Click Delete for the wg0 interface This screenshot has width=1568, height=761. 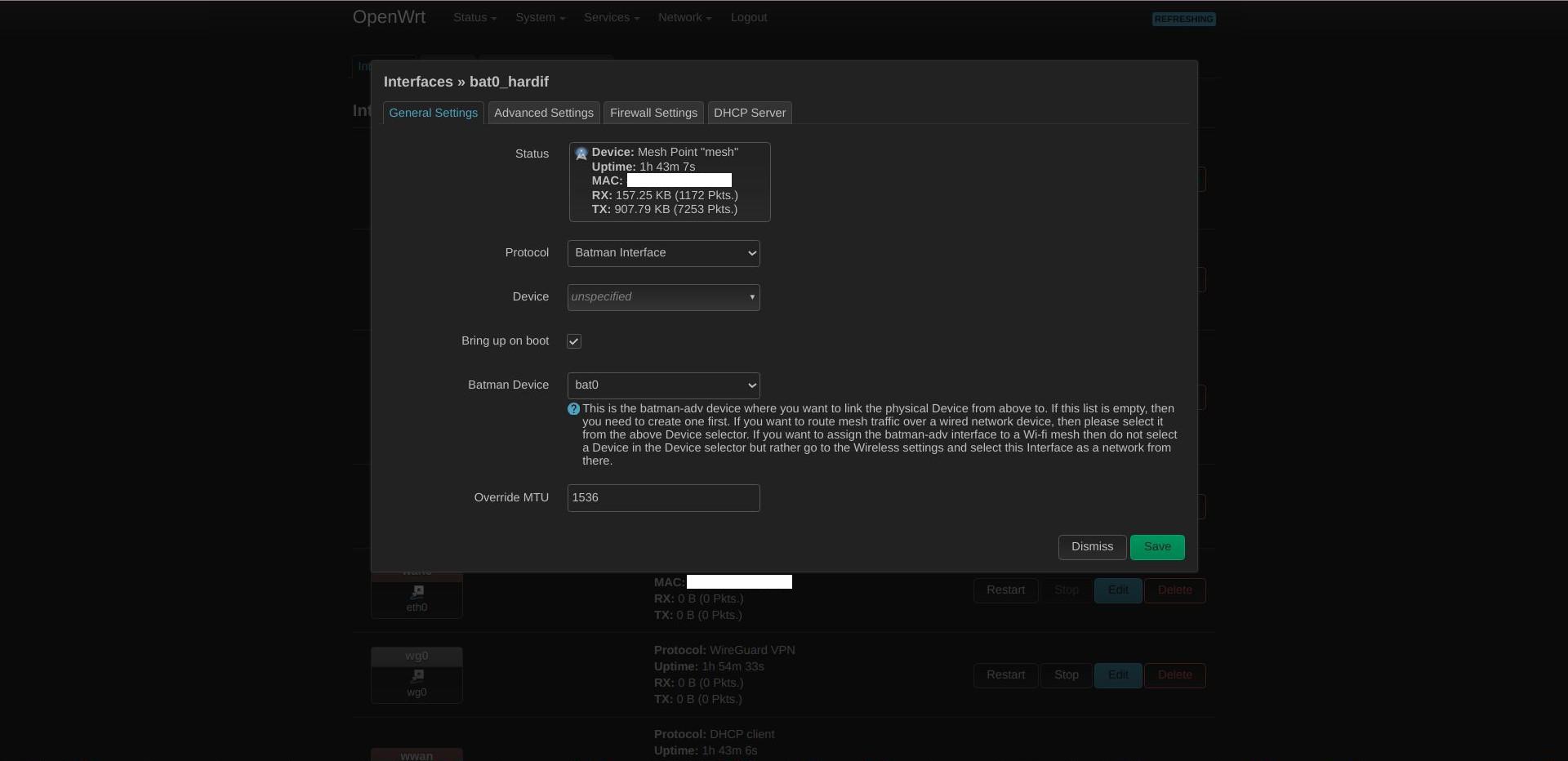tap(1175, 675)
